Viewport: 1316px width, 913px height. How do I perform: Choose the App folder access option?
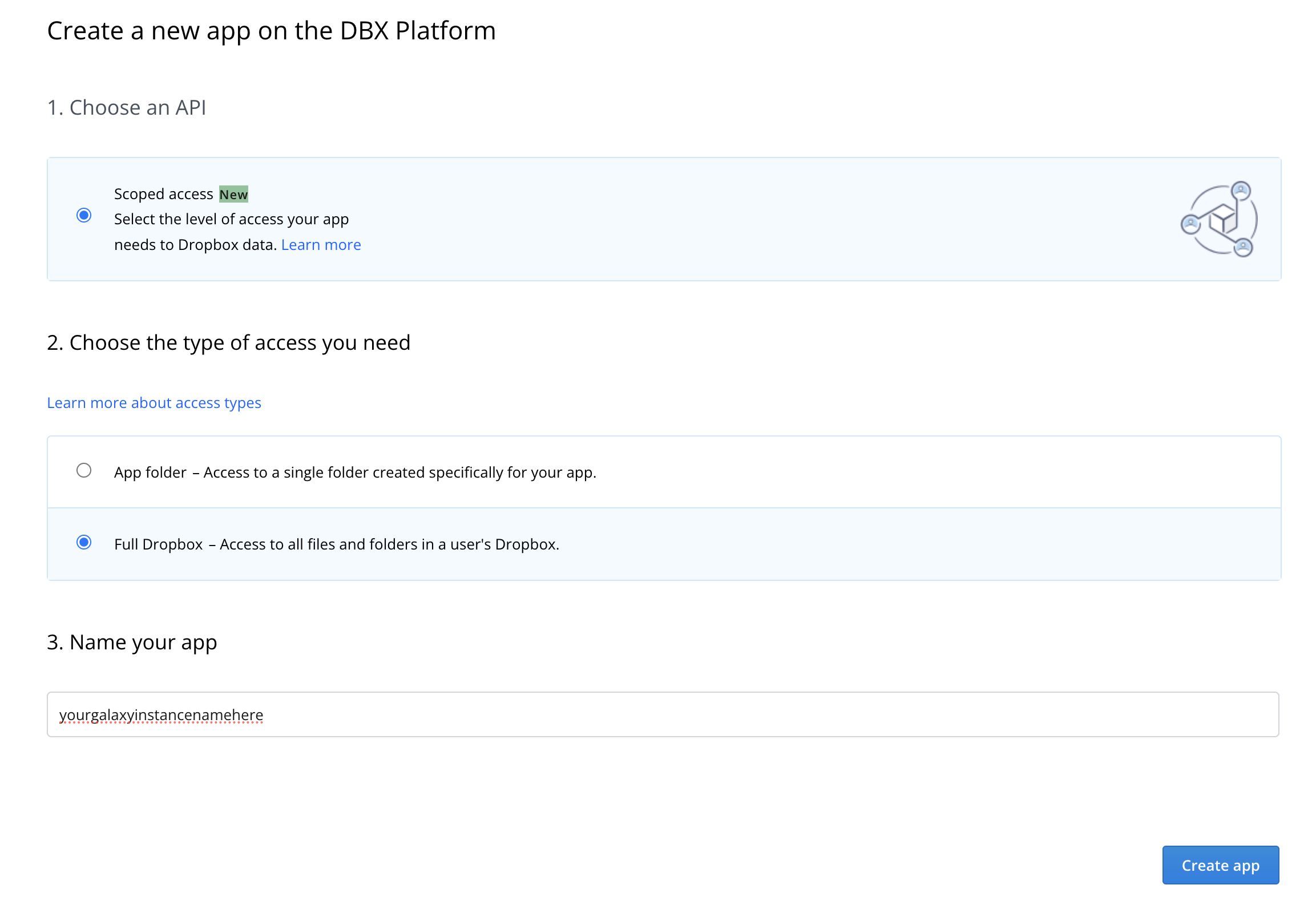click(x=84, y=471)
